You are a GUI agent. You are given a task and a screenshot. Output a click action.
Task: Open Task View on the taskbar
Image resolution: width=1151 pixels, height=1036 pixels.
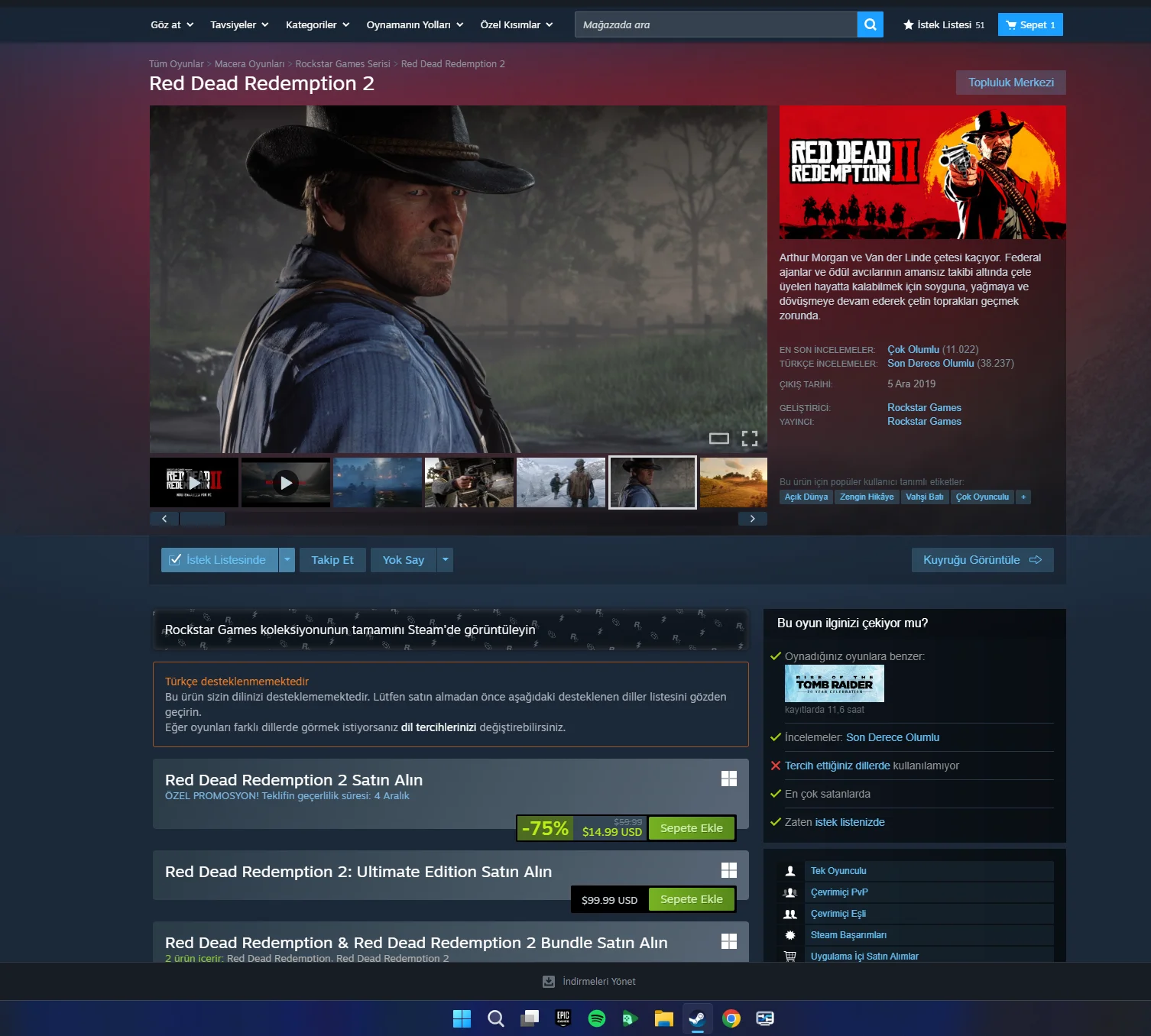pyautogui.click(x=530, y=1018)
